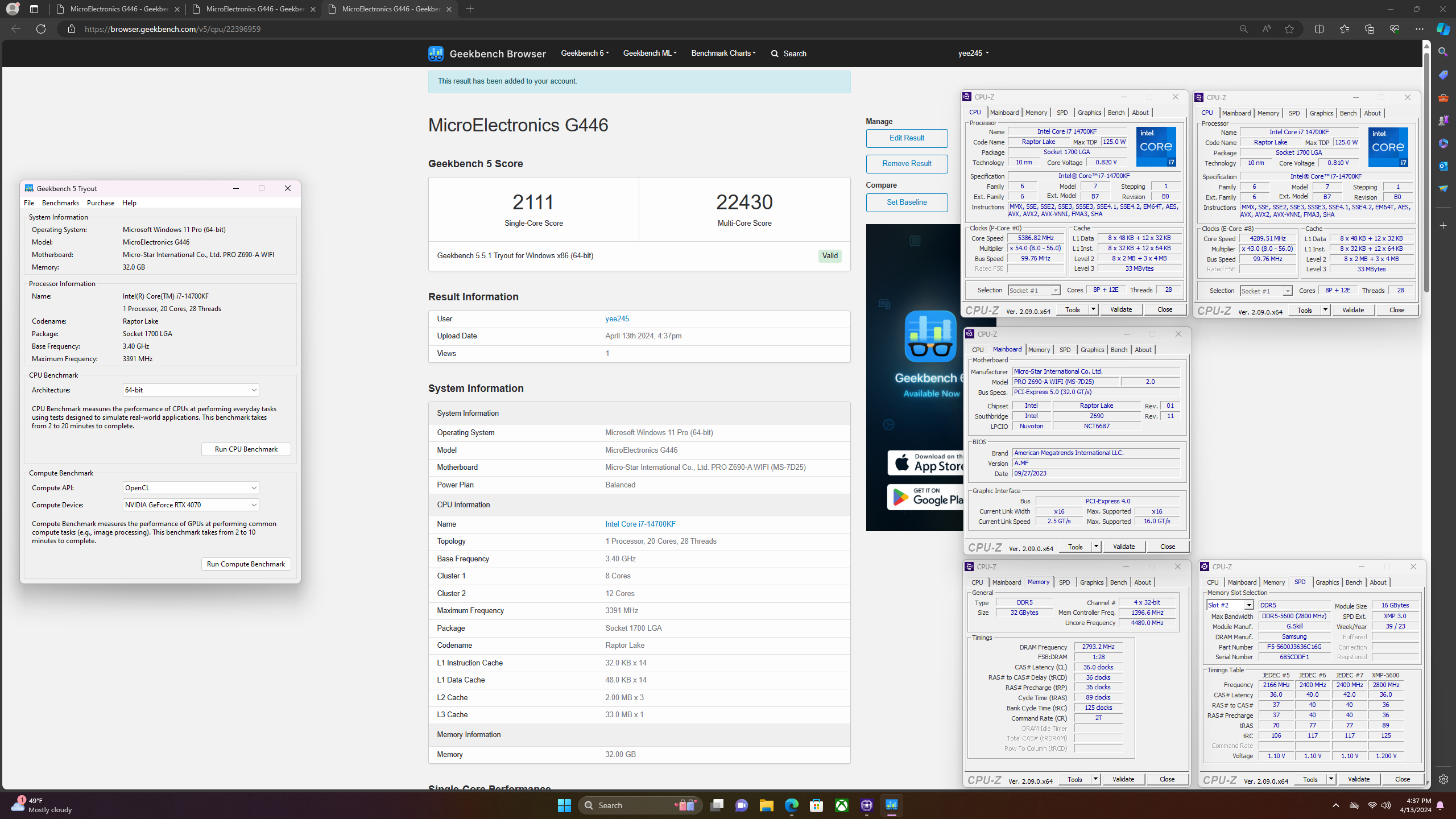Open the Collections icon in Edge toolbar
This screenshot has width=1456, height=819.
pyautogui.click(x=1370, y=29)
